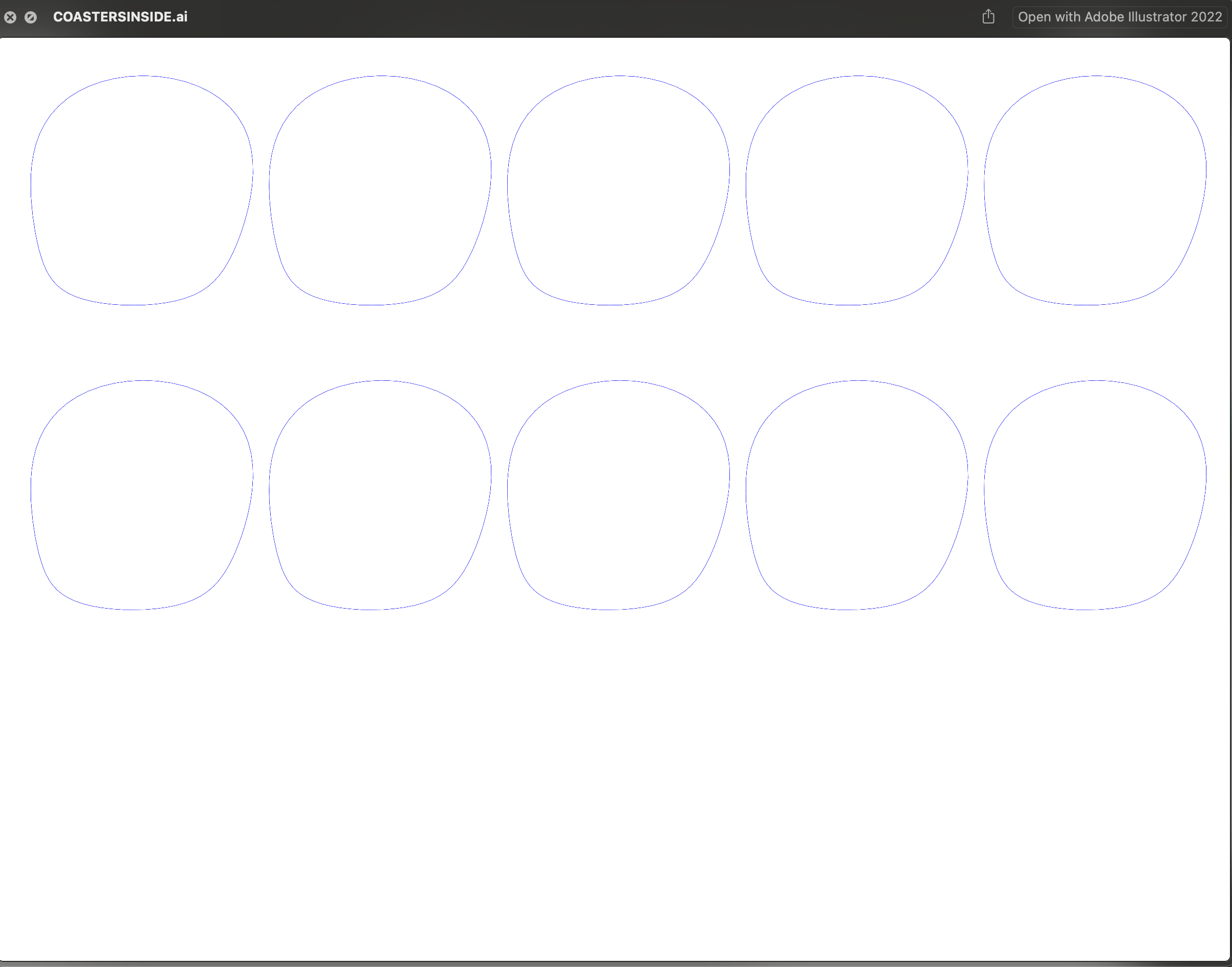Image resolution: width=1232 pixels, height=967 pixels.
Task: Click empty title bar space left of Share icon
Action: (566, 17)
